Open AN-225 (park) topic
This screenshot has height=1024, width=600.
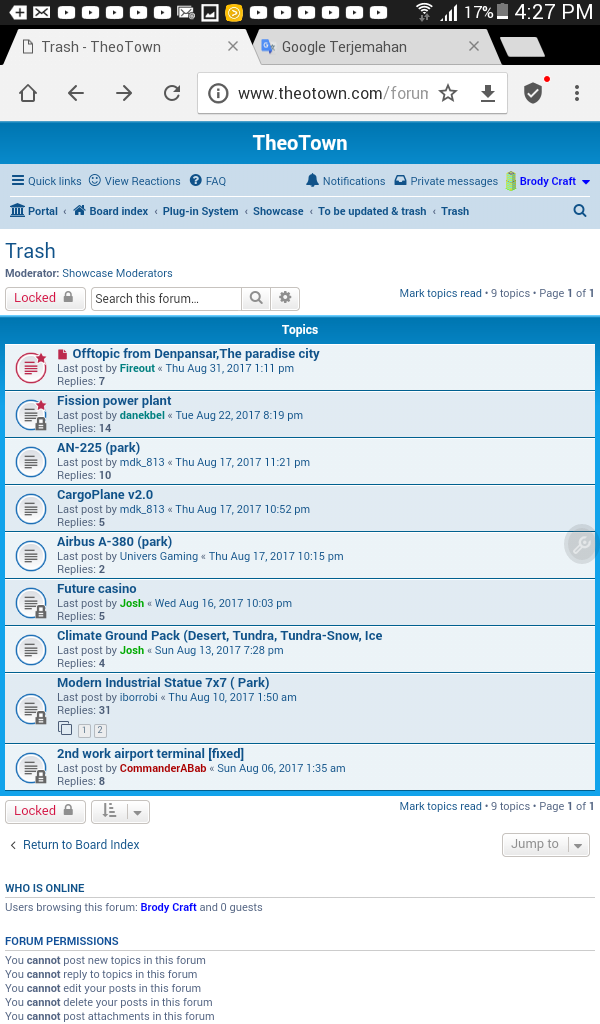click(99, 447)
